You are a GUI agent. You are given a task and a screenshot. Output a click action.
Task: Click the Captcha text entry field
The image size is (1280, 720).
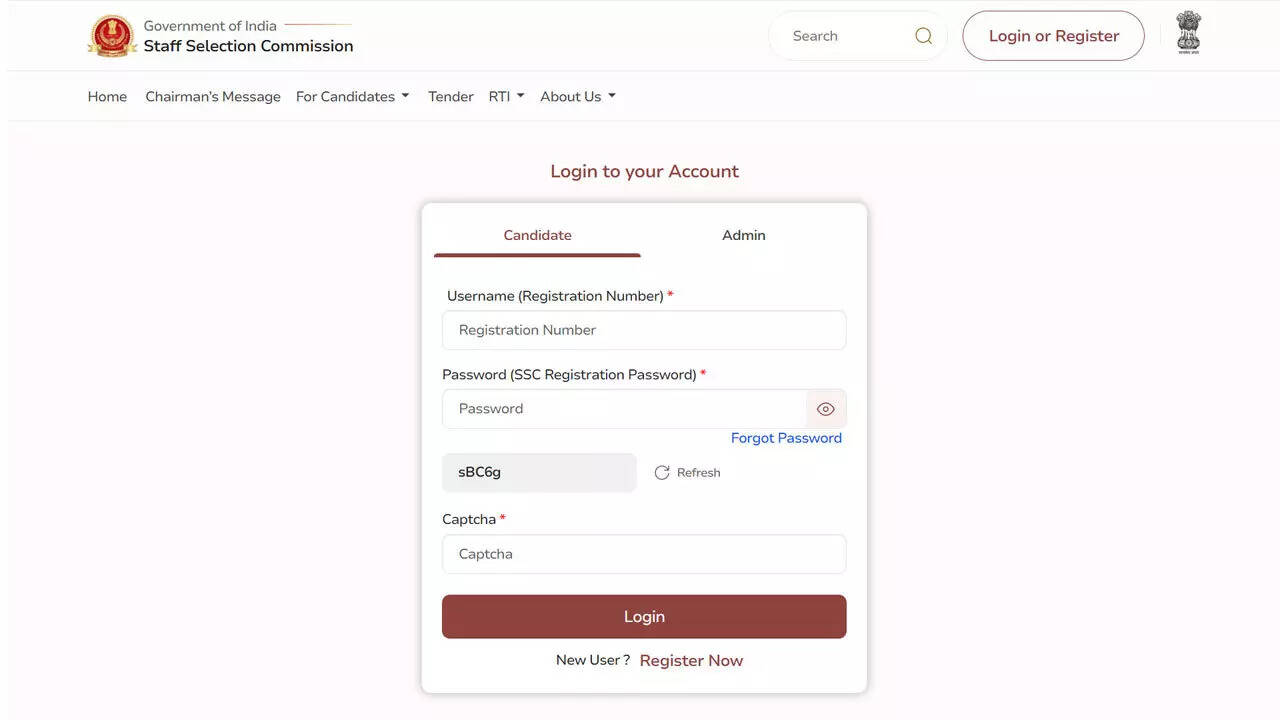(644, 554)
